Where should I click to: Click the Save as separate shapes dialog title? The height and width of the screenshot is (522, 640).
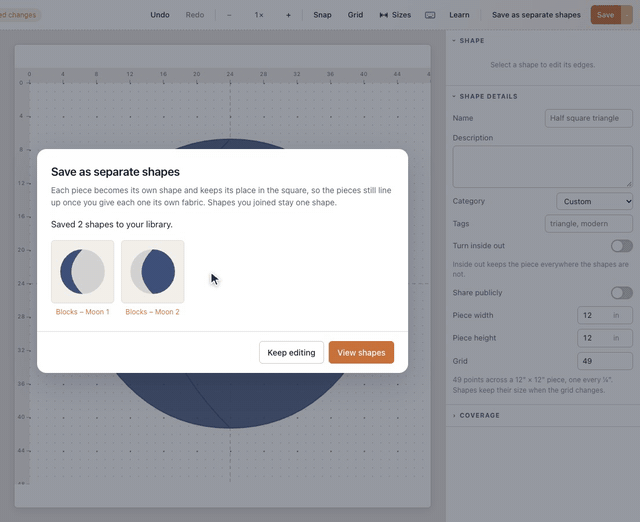click(x=115, y=172)
